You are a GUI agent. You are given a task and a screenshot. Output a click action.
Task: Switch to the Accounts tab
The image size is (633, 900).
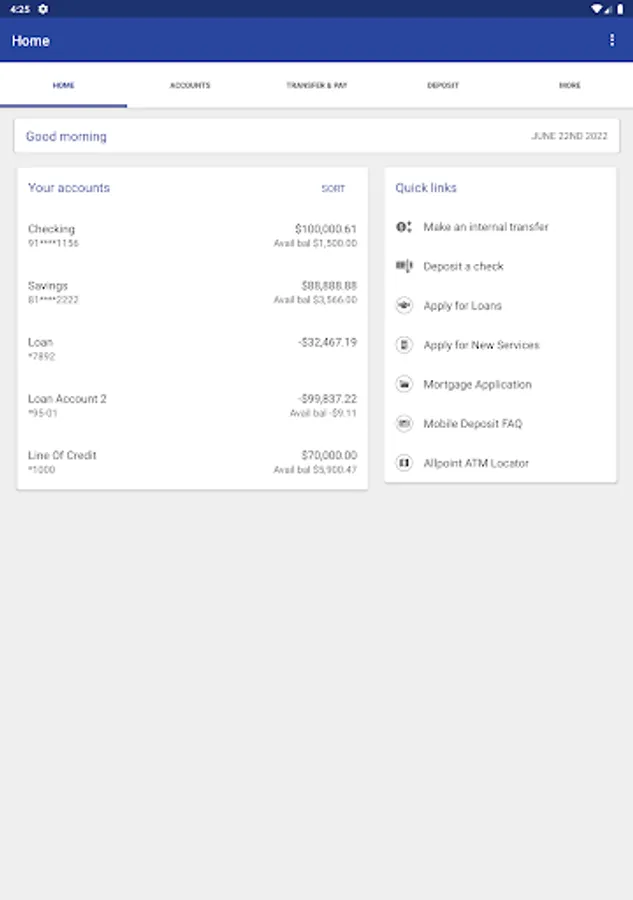190,86
